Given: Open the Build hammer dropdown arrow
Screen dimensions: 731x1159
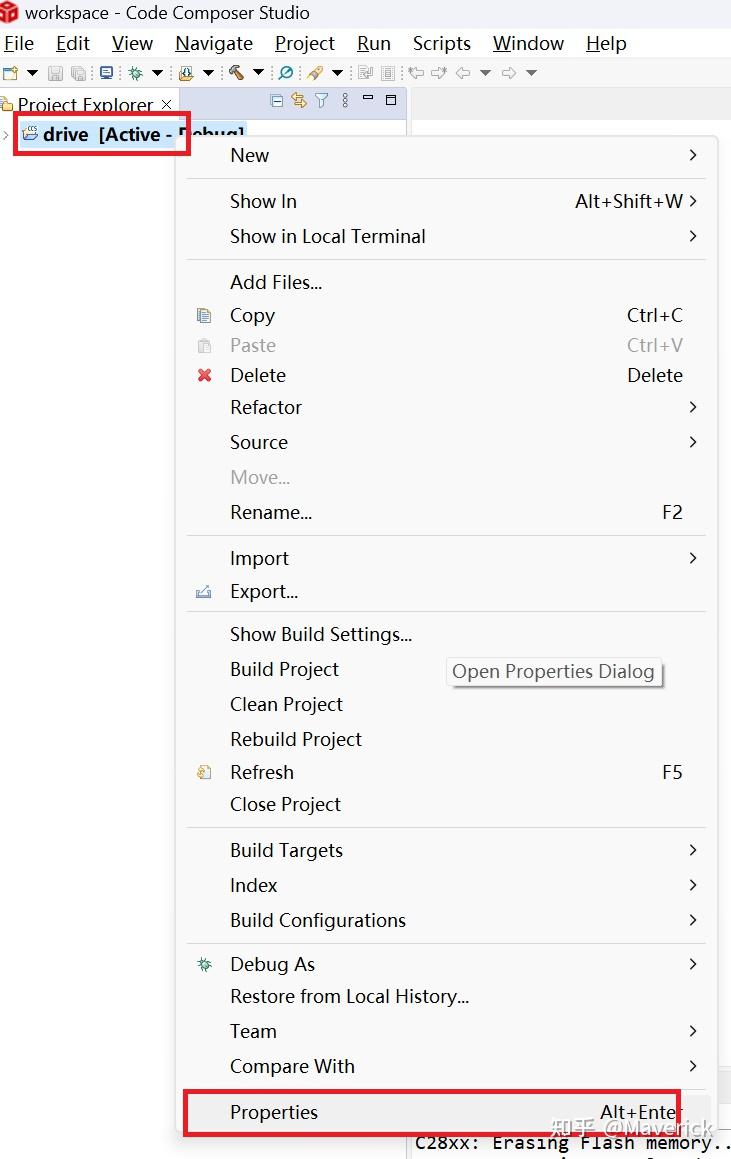Looking at the screenshot, I should click(x=258, y=73).
